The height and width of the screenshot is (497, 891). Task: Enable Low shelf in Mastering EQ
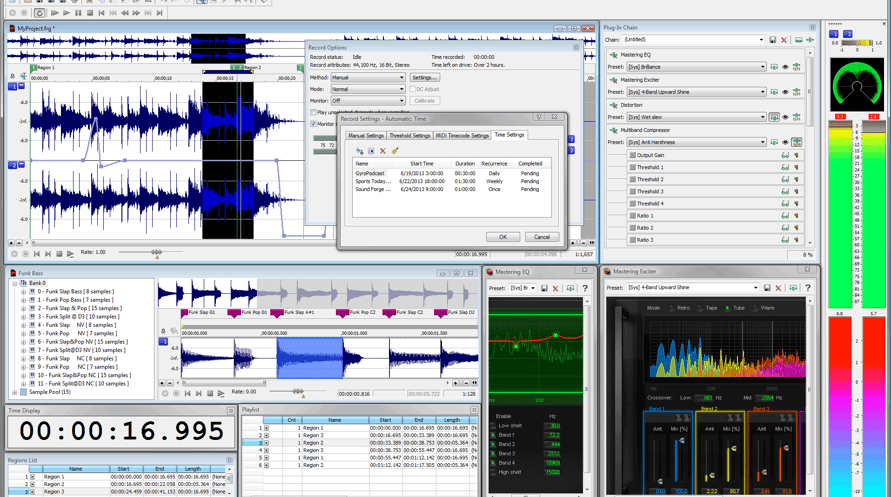(x=493, y=425)
